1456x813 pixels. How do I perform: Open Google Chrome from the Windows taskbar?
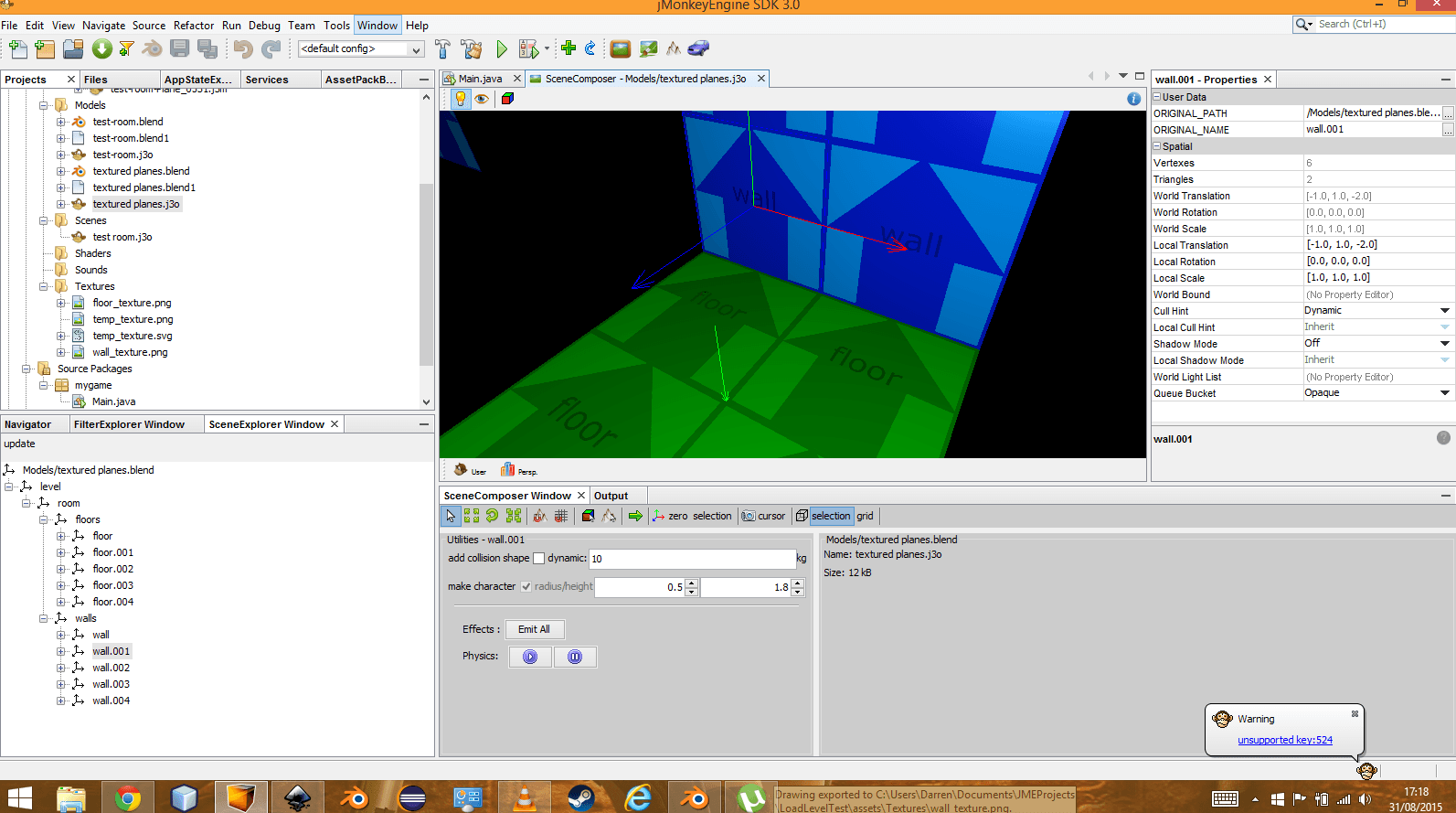[128, 798]
